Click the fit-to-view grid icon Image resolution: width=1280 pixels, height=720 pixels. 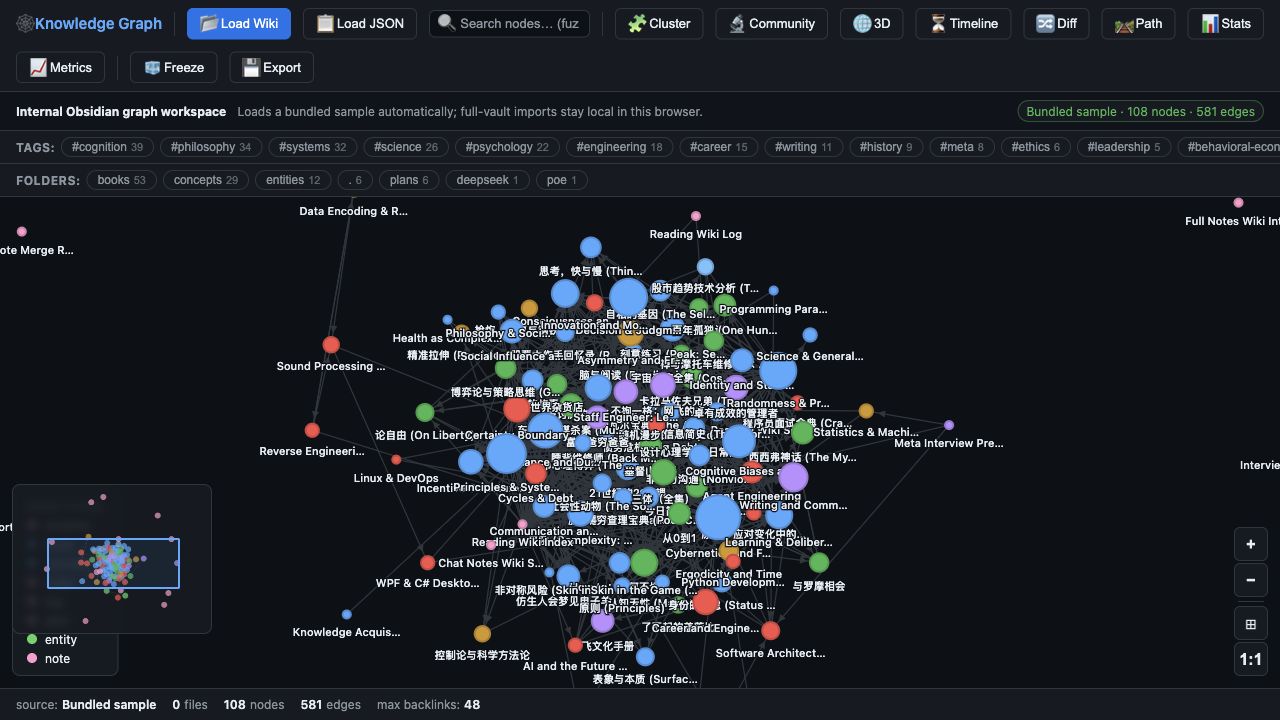click(1250, 624)
